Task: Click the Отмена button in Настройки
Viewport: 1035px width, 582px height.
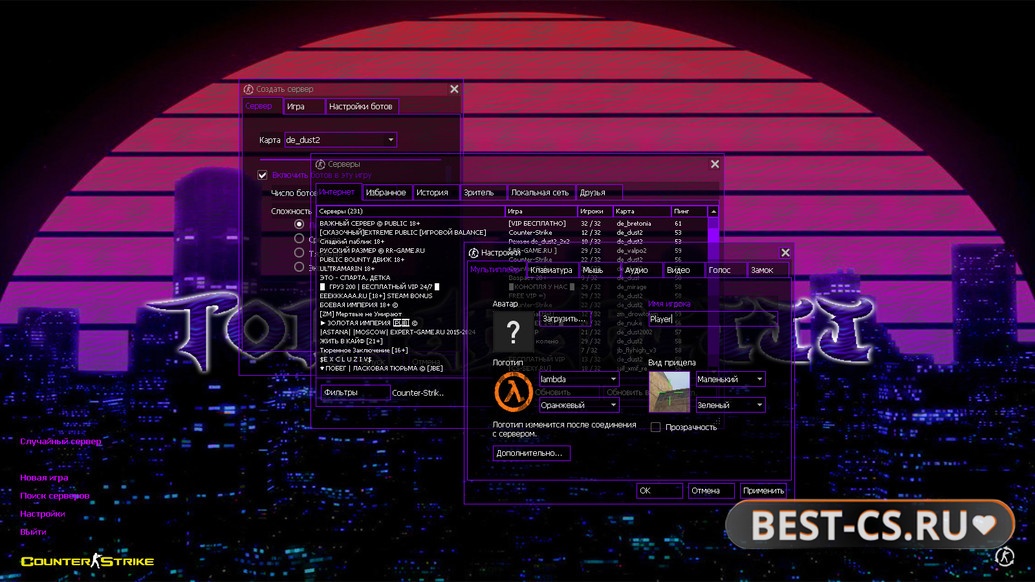Action: point(712,491)
